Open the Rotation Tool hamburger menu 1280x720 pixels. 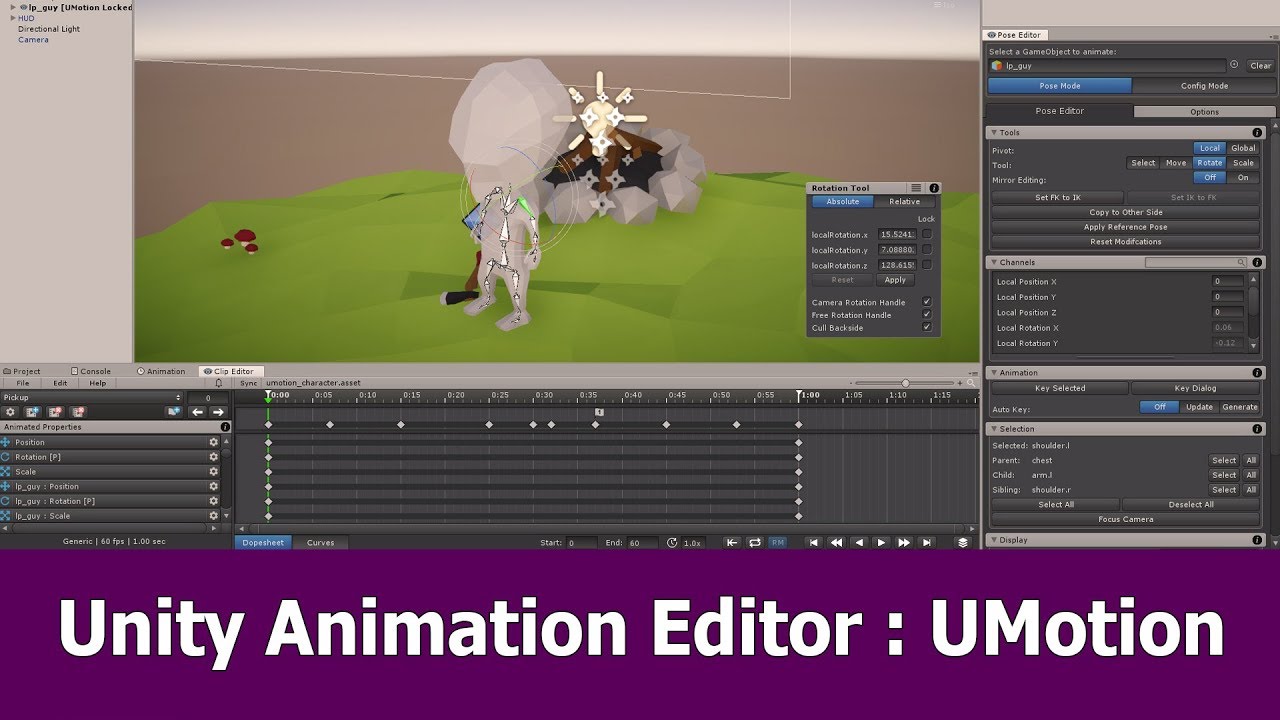point(916,188)
